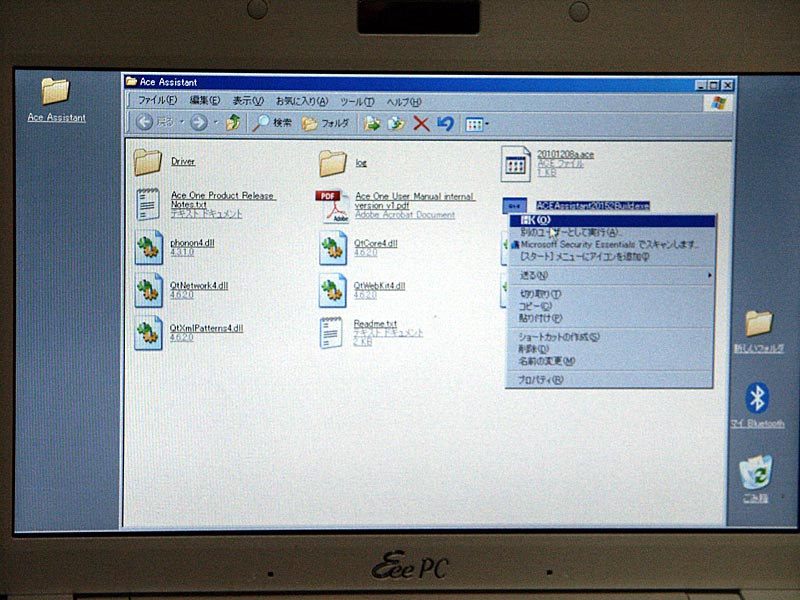Click the Bluetooth icon on desktop
This screenshot has height=600, width=800.
[x=757, y=398]
